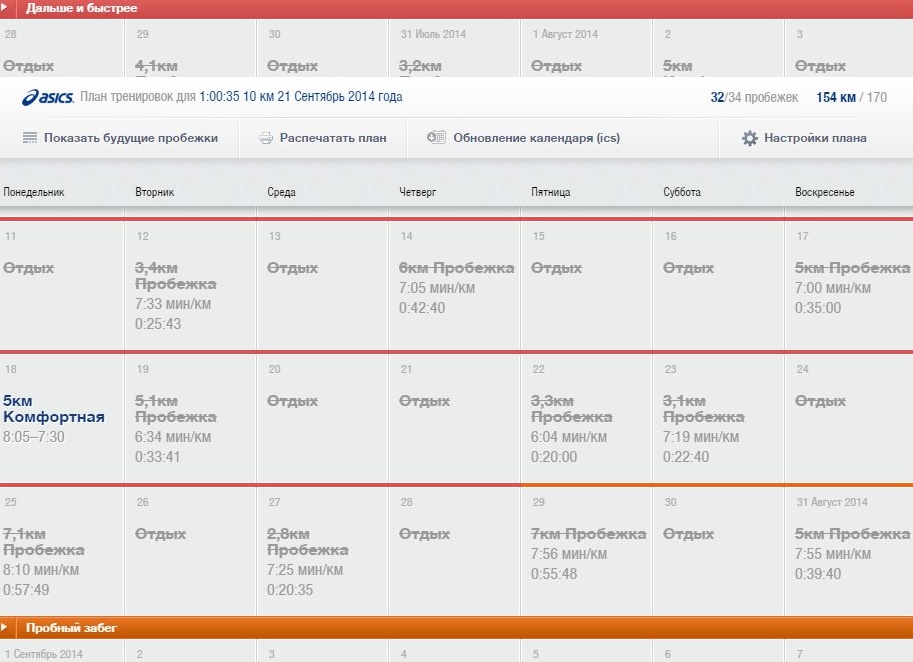Screen dimensions: 913x662
Task: Click the list icon beside Показать будущие пробежки
Action: click(30, 138)
